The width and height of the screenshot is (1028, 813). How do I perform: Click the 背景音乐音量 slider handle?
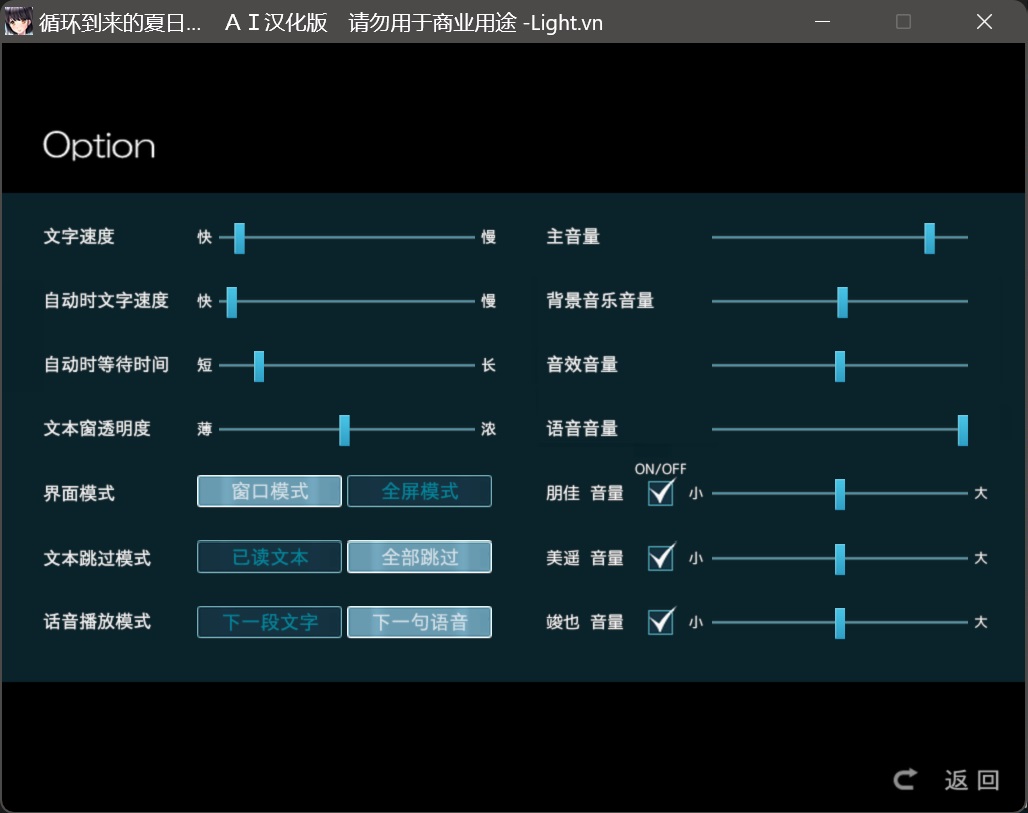point(842,302)
